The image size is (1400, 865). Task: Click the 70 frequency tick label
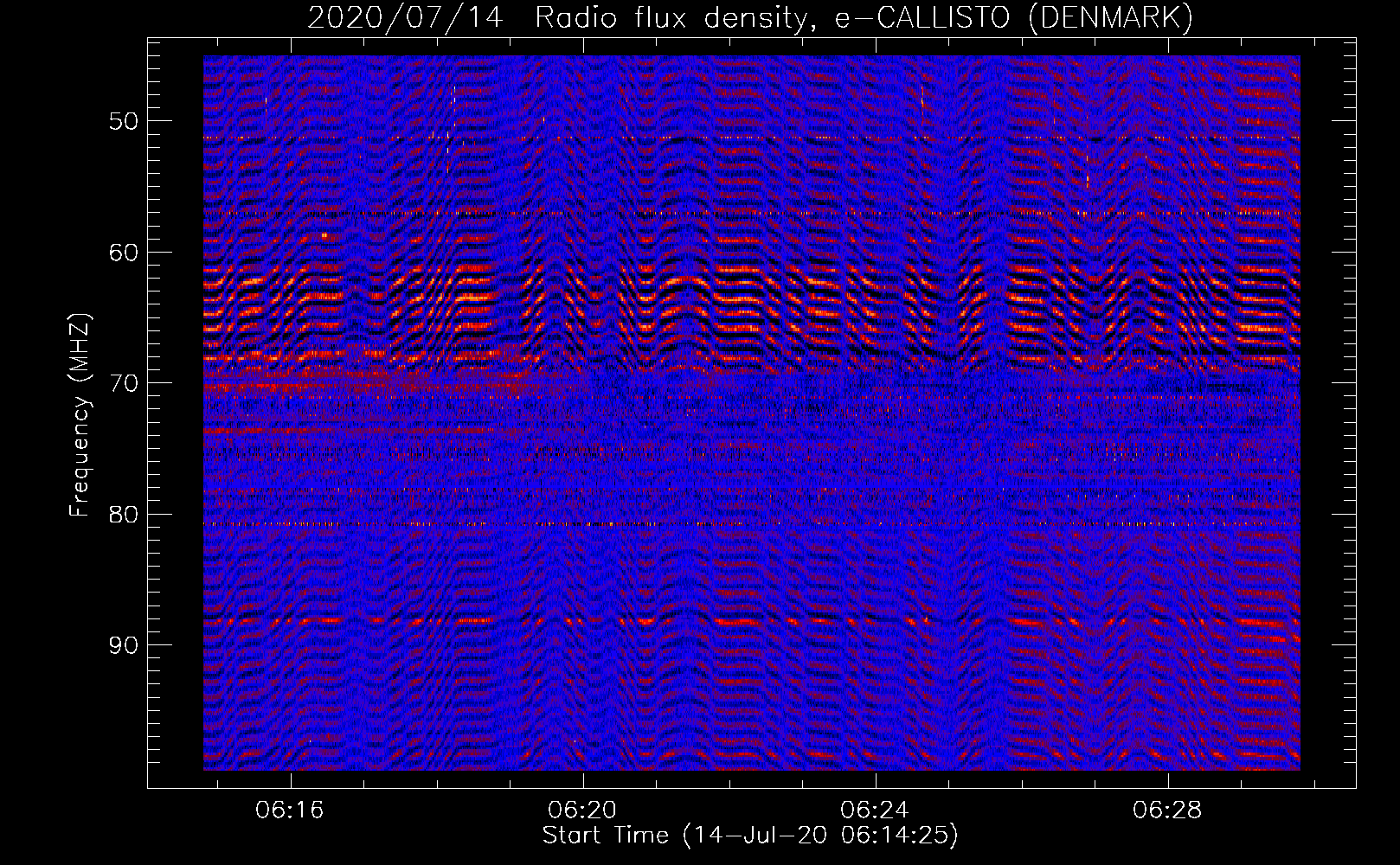coord(123,383)
